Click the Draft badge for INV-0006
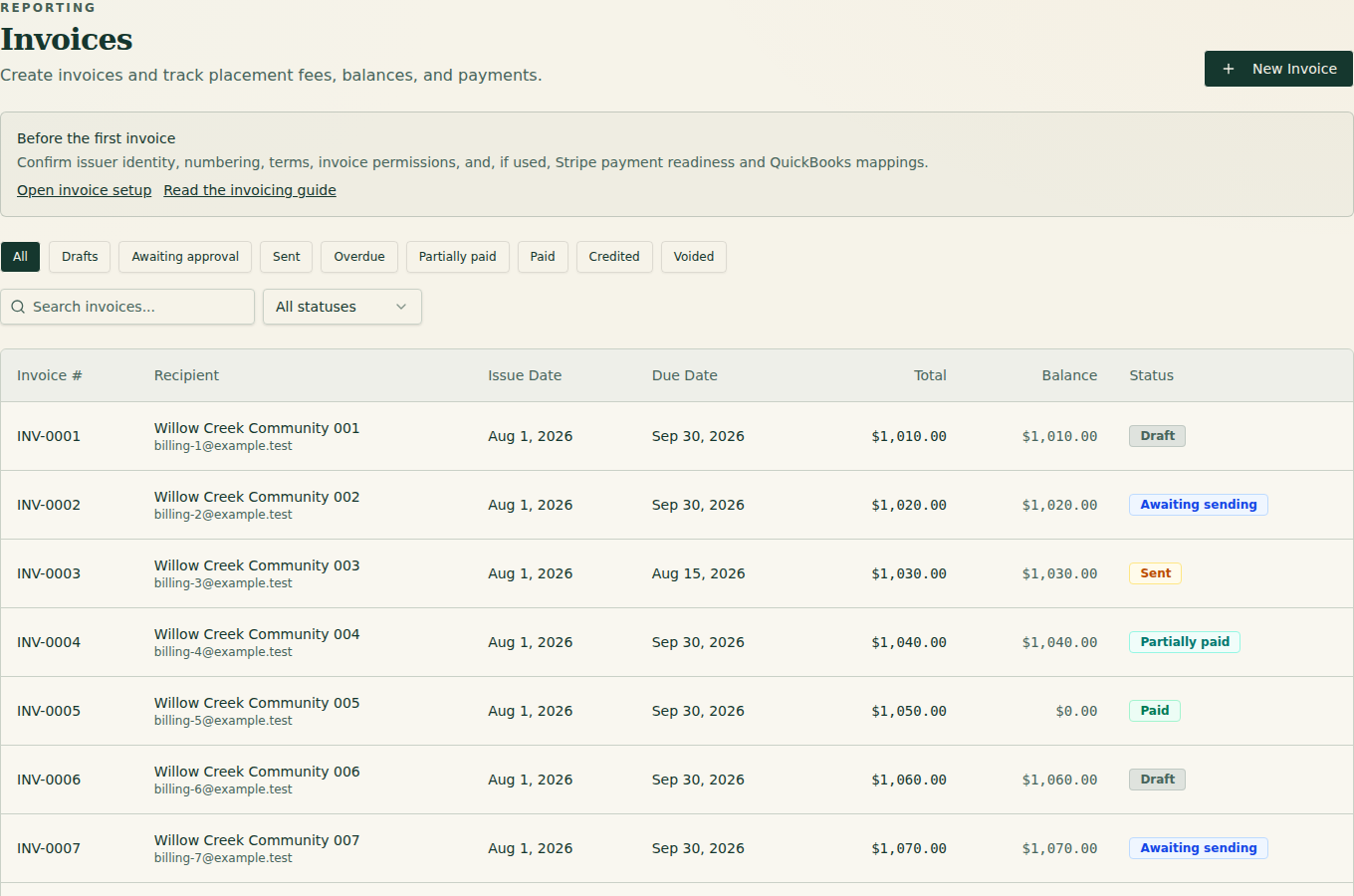Screen dimensions: 1354x896 (x=1157, y=780)
